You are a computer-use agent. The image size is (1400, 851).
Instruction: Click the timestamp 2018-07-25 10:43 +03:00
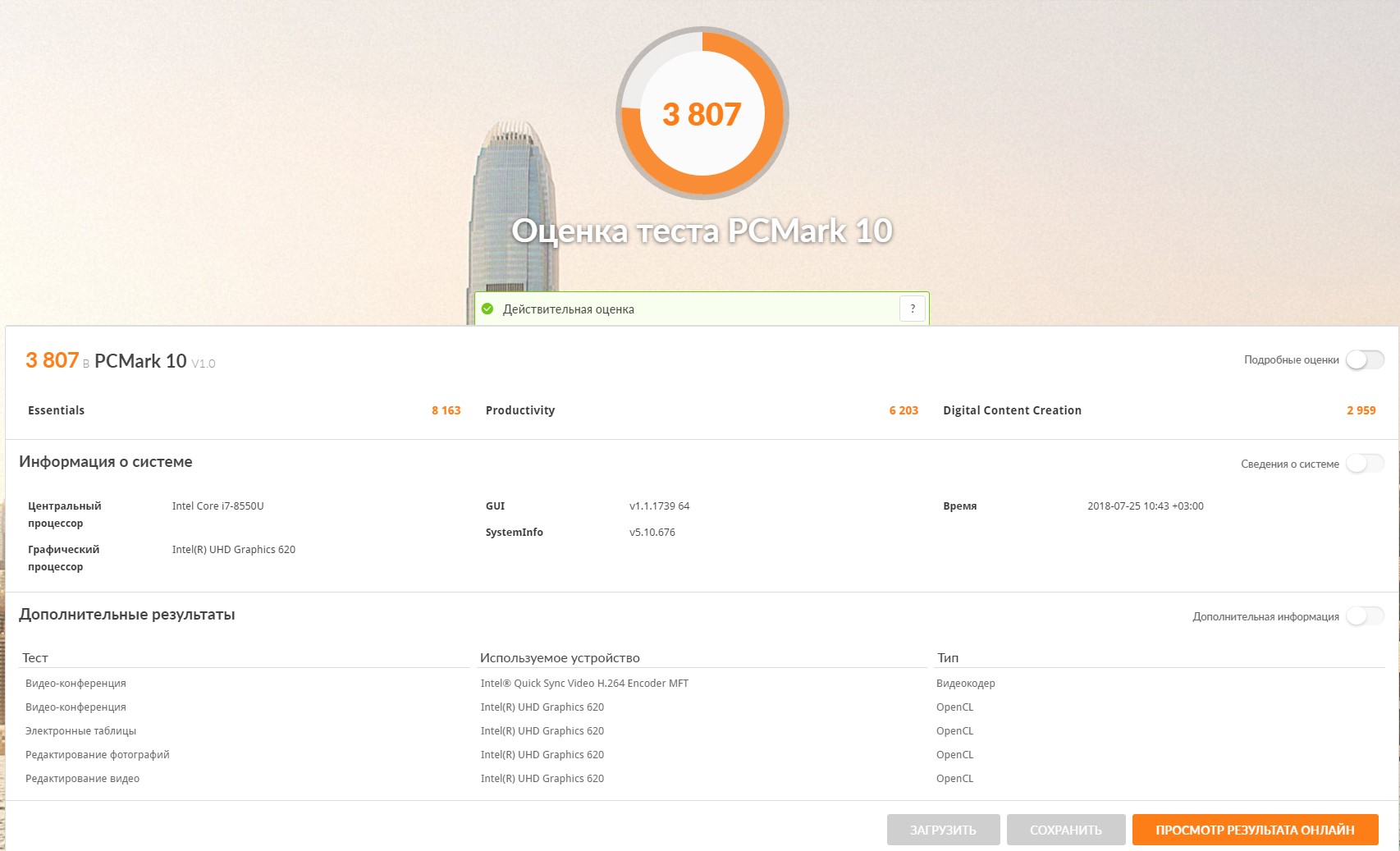coord(1145,506)
